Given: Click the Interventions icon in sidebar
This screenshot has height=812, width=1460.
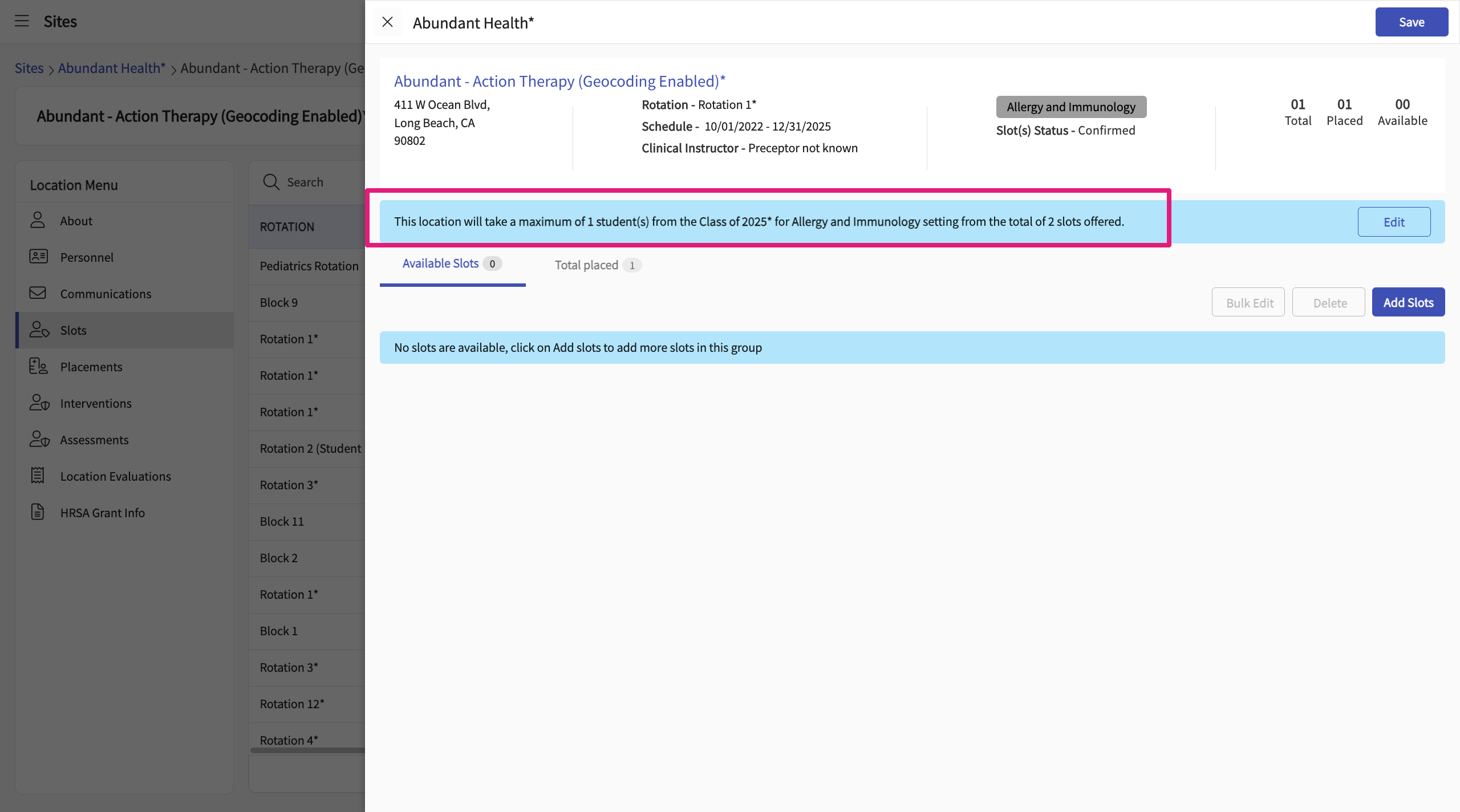Looking at the screenshot, I should pyautogui.click(x=39, y=403).
